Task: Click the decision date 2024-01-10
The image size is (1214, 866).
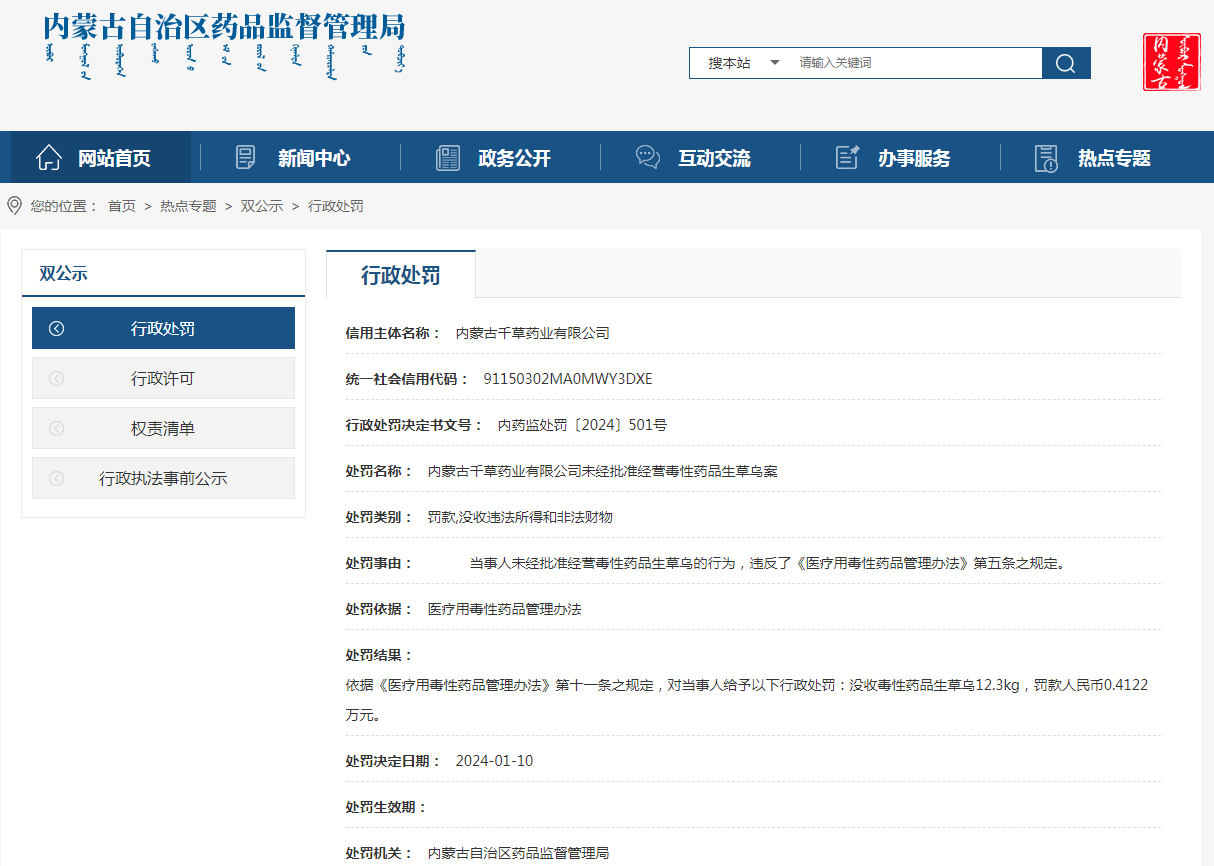Action: point(494,761)
